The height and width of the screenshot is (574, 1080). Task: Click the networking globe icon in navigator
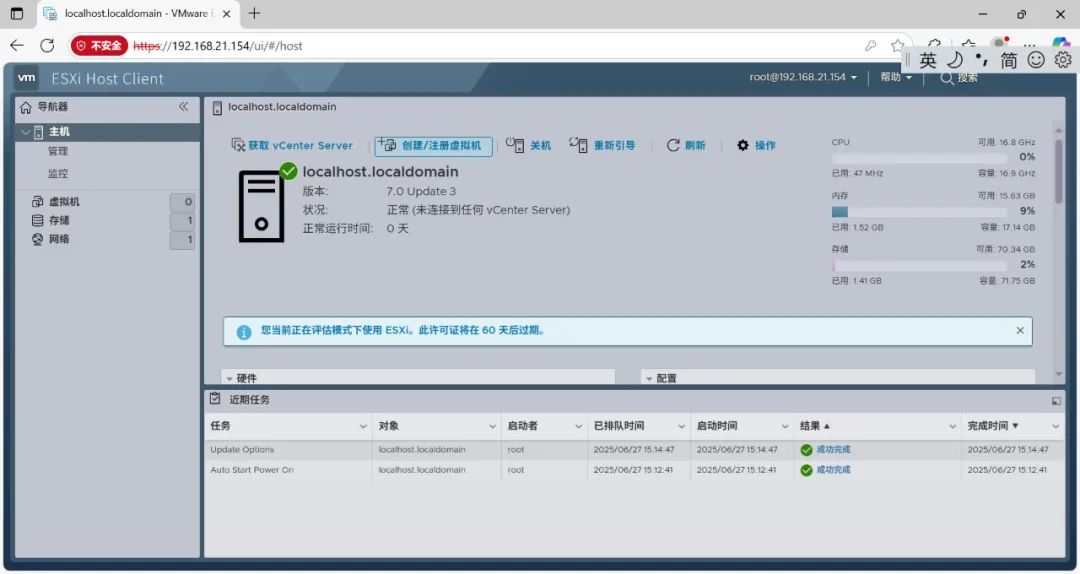37,239
